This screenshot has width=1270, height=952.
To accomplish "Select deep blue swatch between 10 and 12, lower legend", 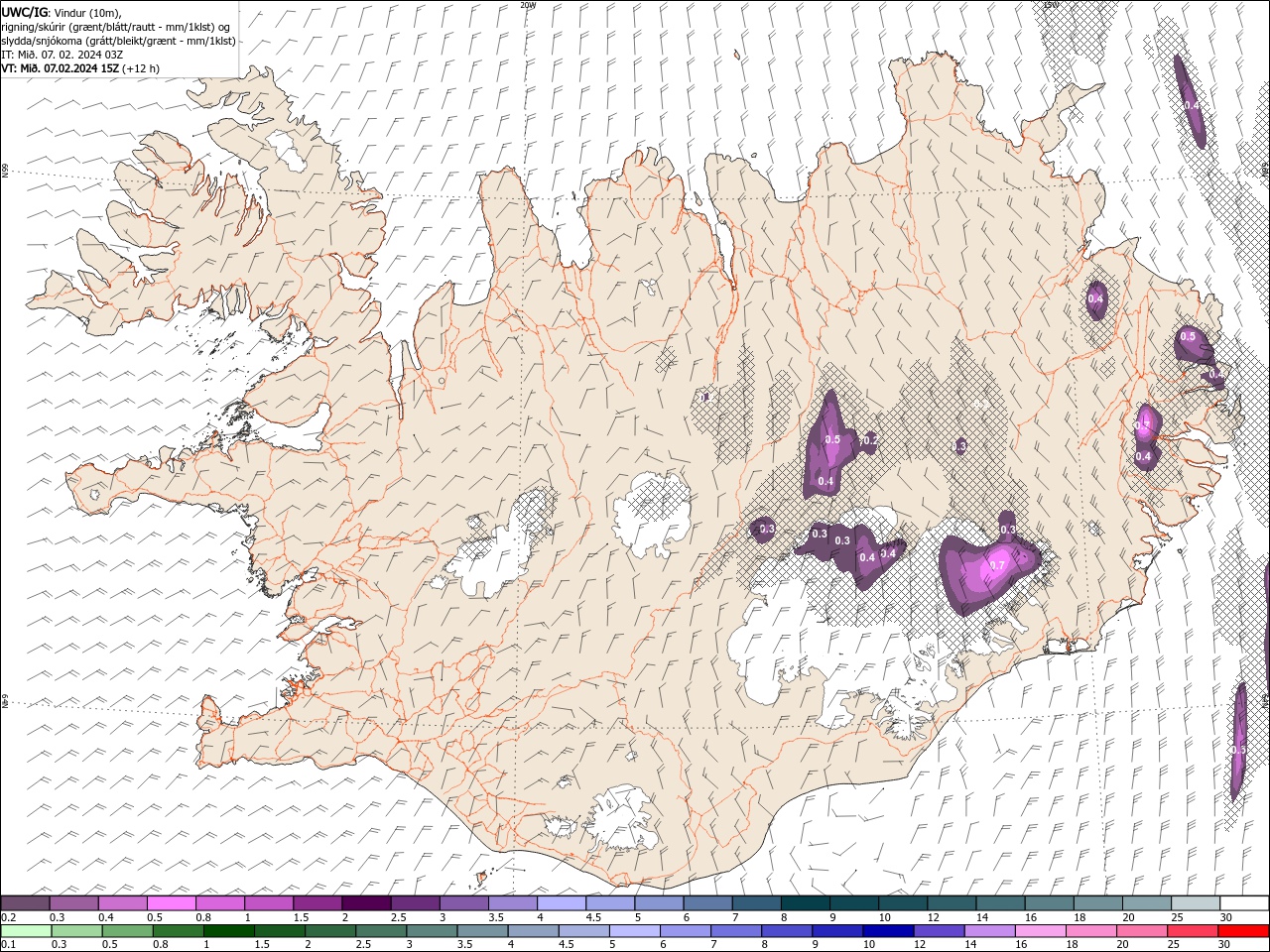I will coord(887,931).
